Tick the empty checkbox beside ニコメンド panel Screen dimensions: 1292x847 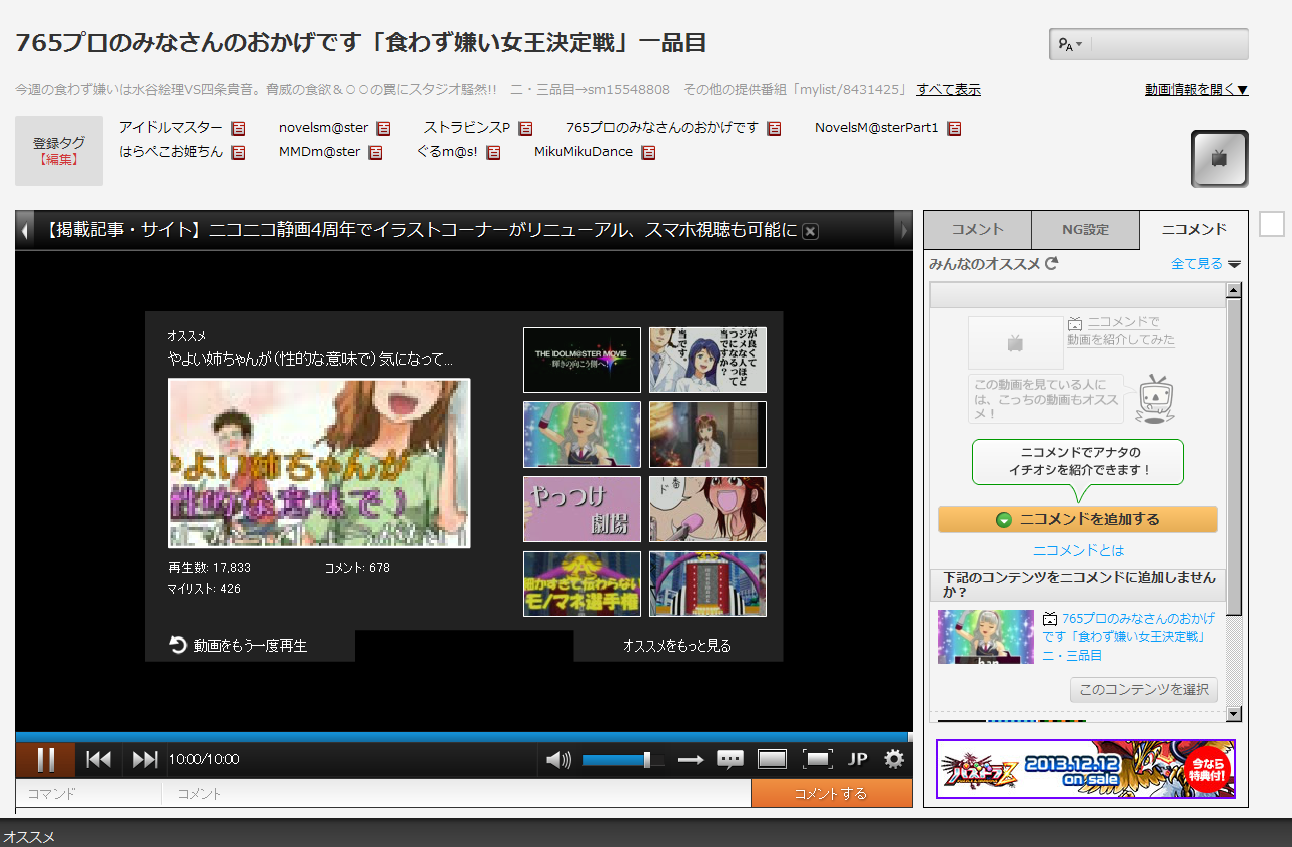[1271, 224]
